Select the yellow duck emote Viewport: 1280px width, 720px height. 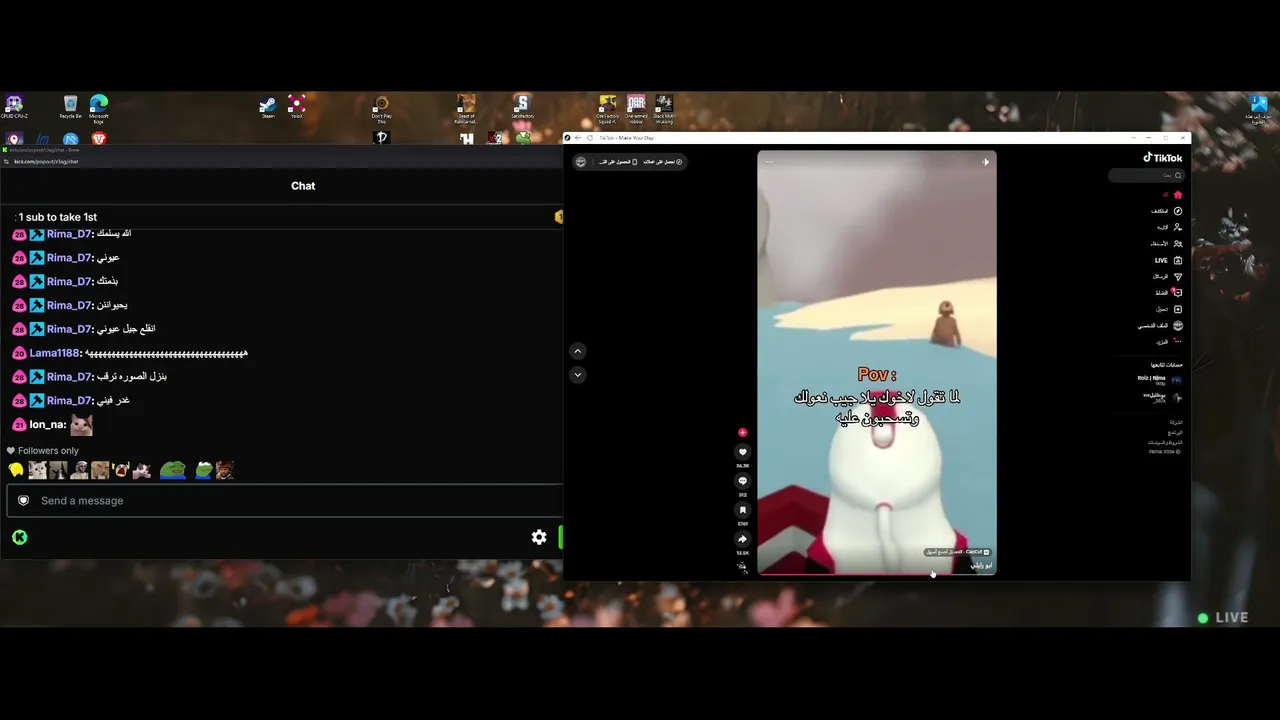click(16, 470)
